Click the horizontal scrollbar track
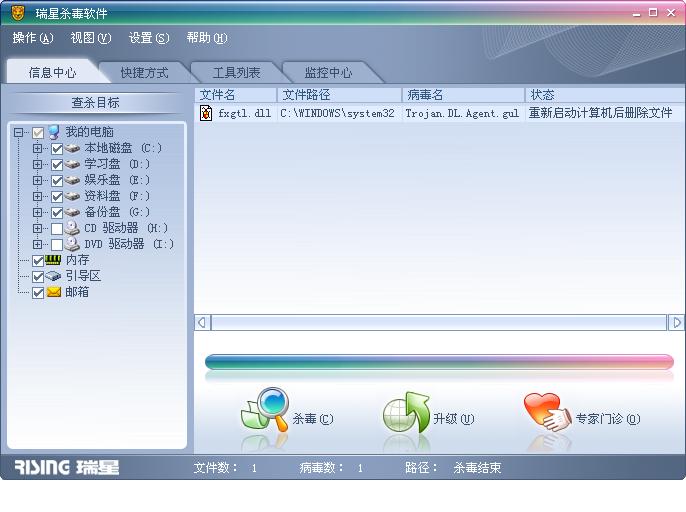Viewport: 686px width, 512px height. coord(439,323)
